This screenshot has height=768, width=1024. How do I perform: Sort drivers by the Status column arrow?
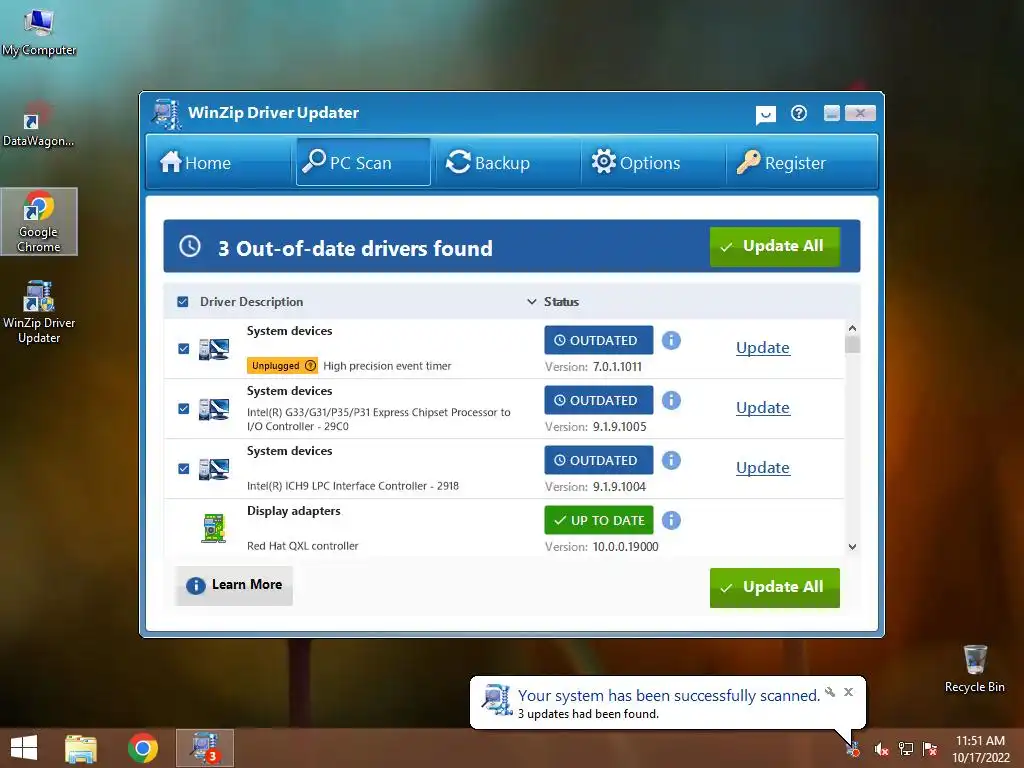[532, 302]
